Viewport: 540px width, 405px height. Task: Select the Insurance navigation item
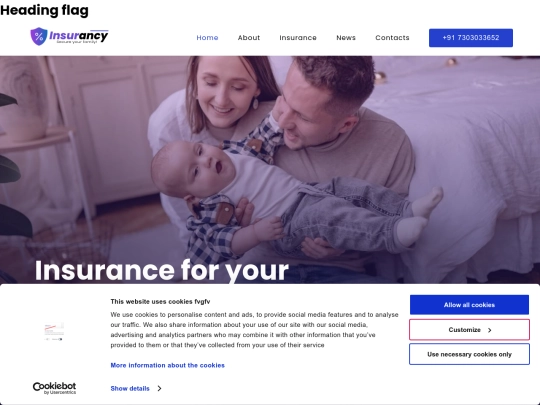click(x=298, y=38)
